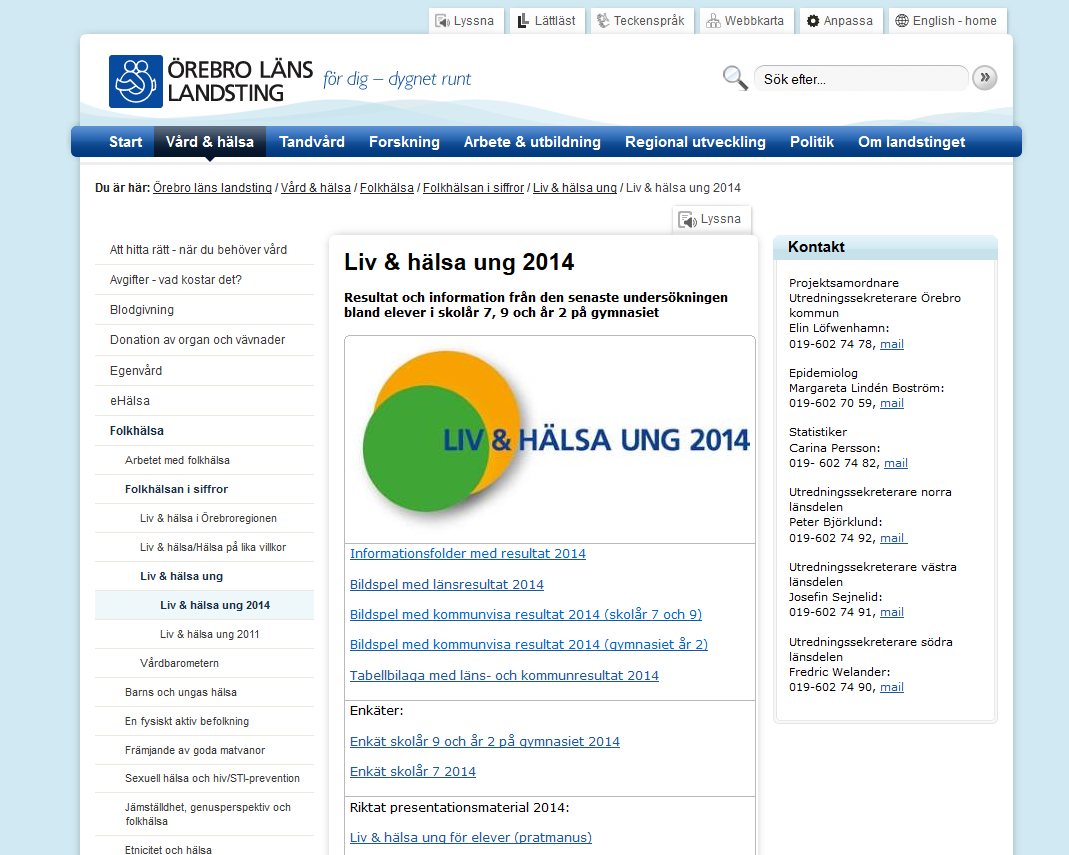Select the Politik tab
1069x855 pixels.
click(812, 142)
